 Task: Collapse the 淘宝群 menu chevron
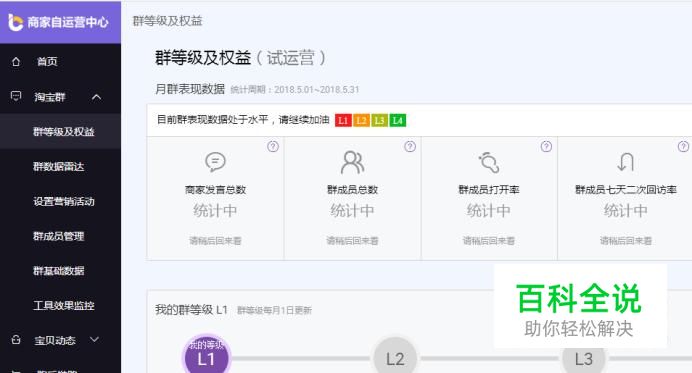click(97, 97)
